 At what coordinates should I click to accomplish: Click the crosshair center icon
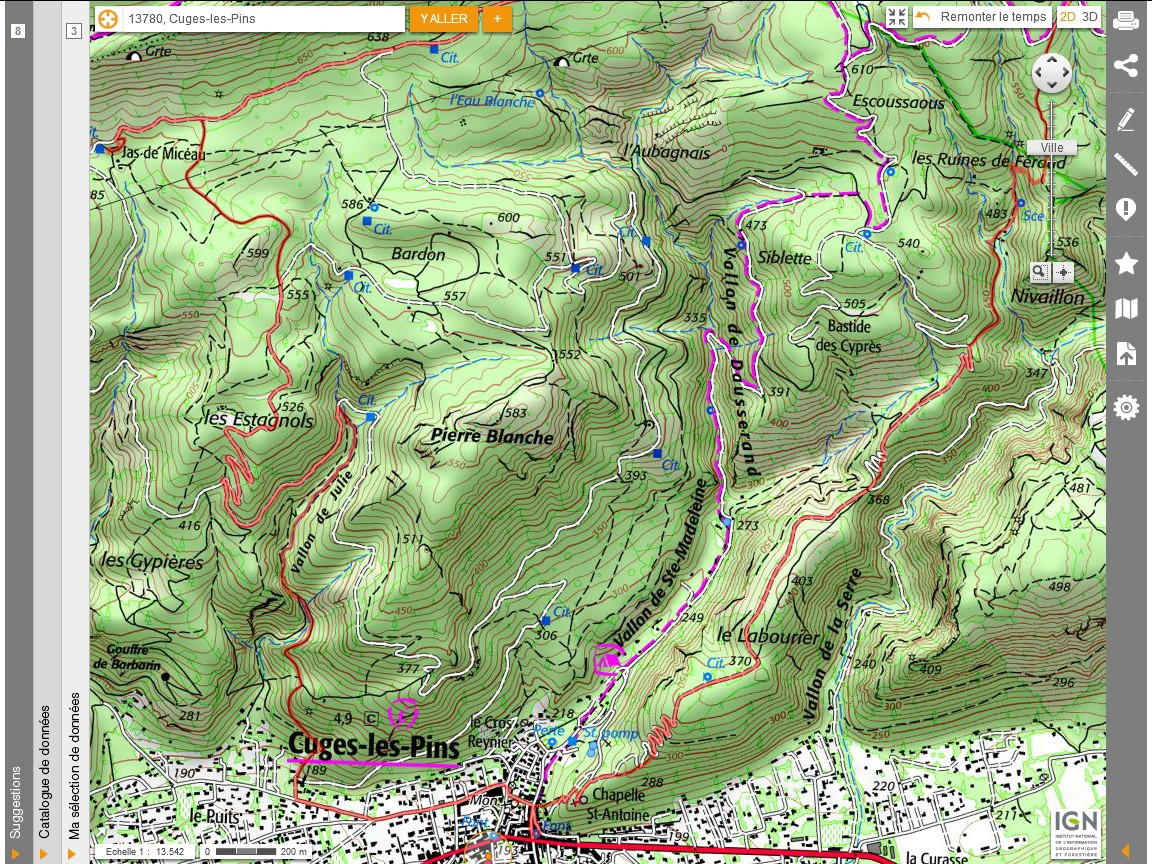(1063, 272)
